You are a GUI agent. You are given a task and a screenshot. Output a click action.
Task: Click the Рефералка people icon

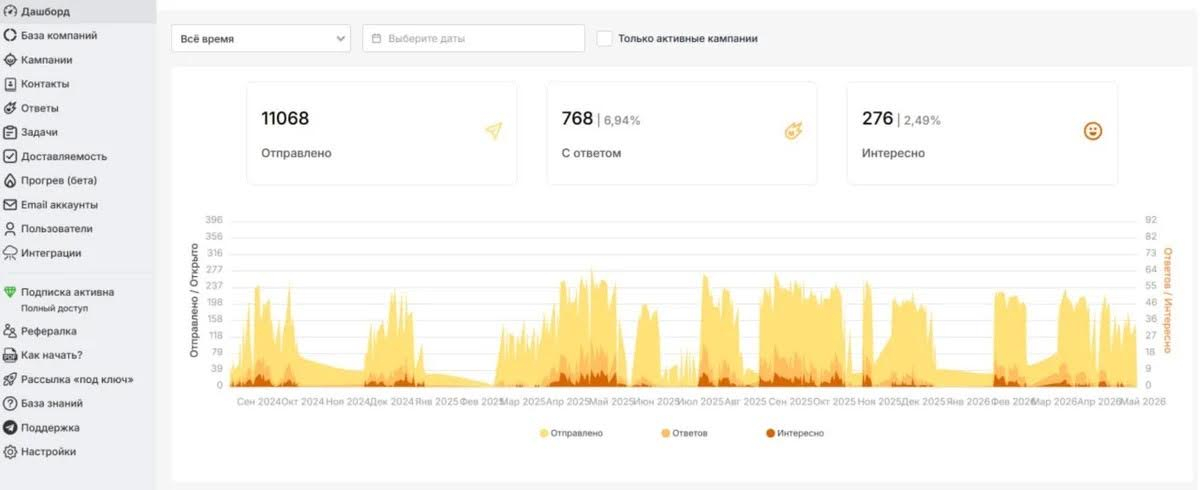pos(10,331)
